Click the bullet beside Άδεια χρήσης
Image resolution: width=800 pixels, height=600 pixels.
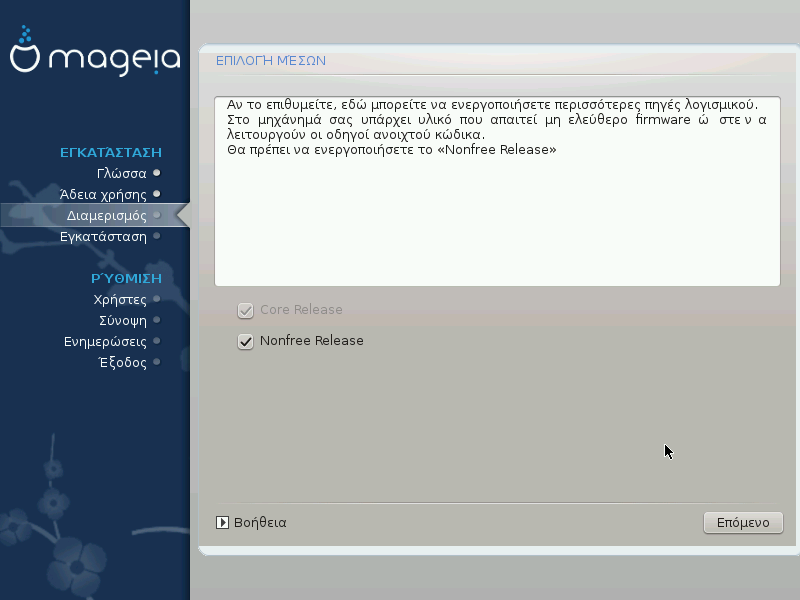coord(157,194)
